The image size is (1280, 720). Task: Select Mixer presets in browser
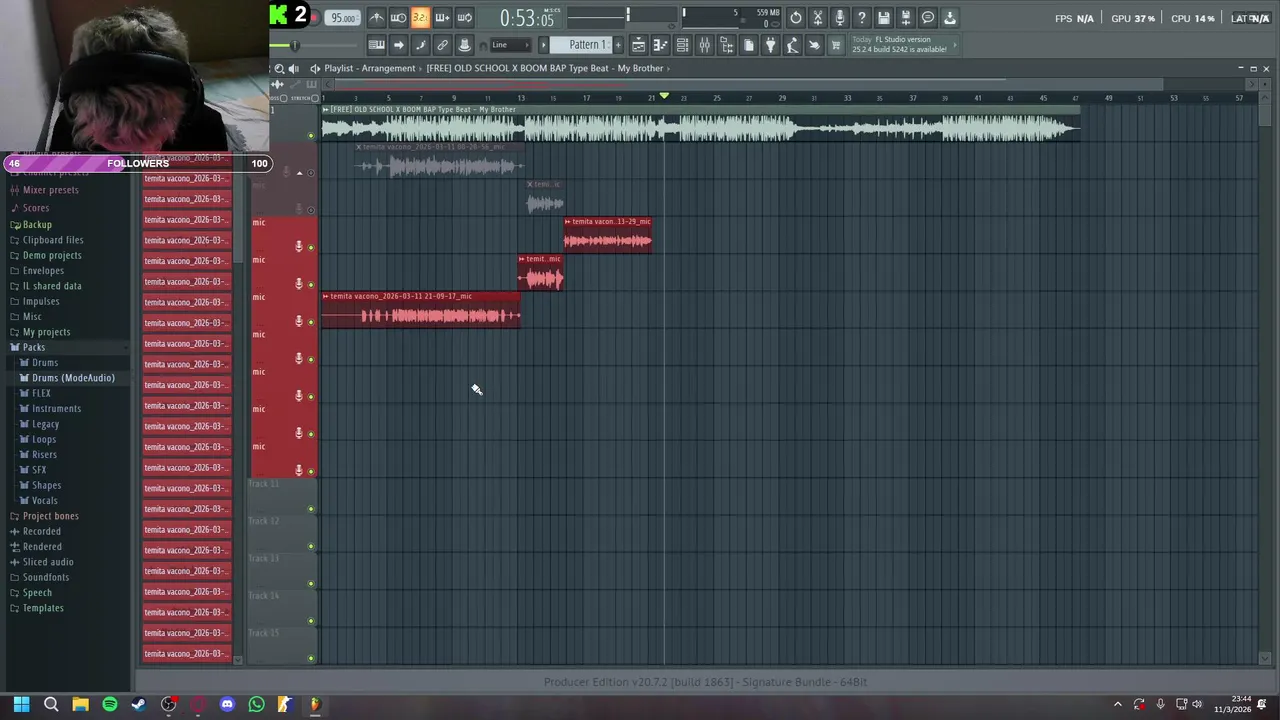coord(50,190)
